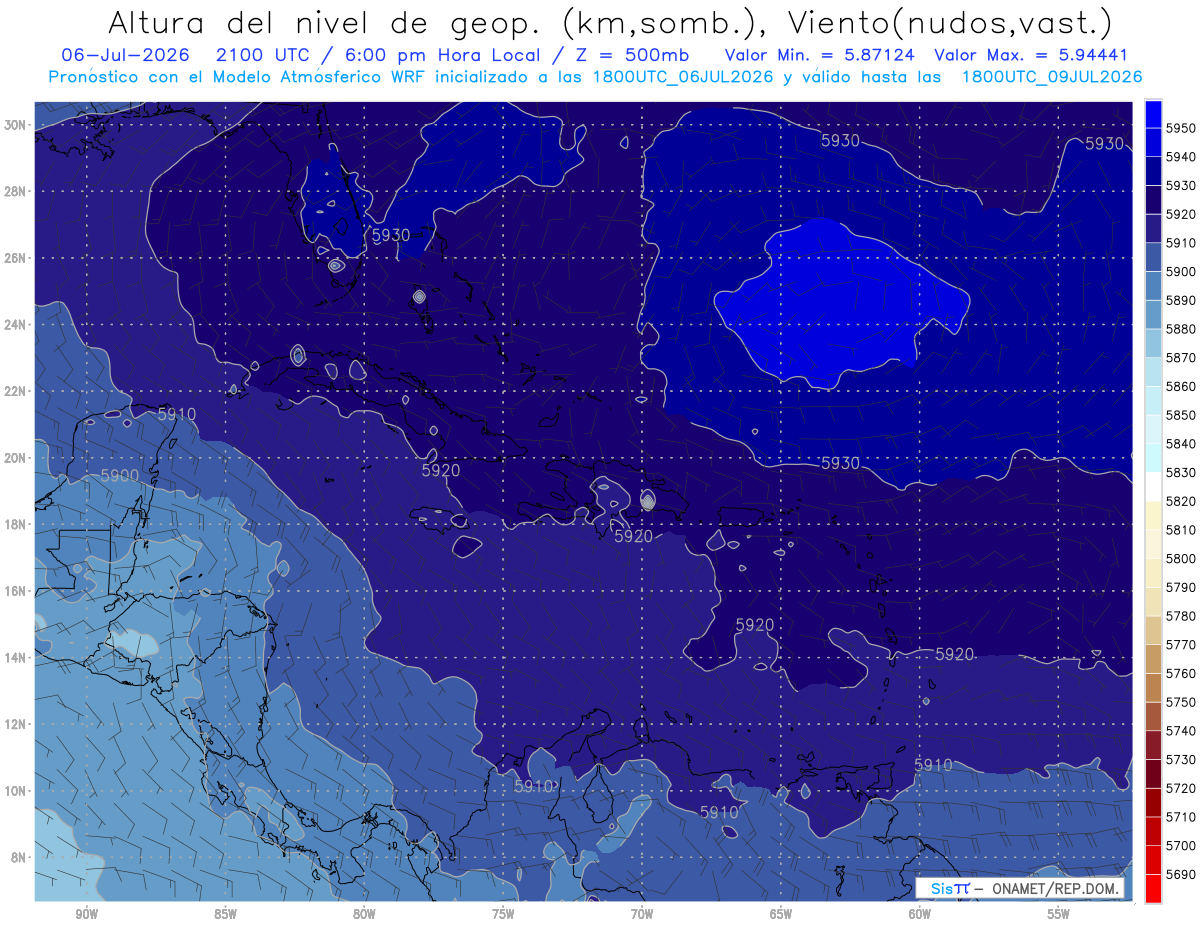Click the "60W" longitude axis label

pyautogui.click(x=920, y=915)
